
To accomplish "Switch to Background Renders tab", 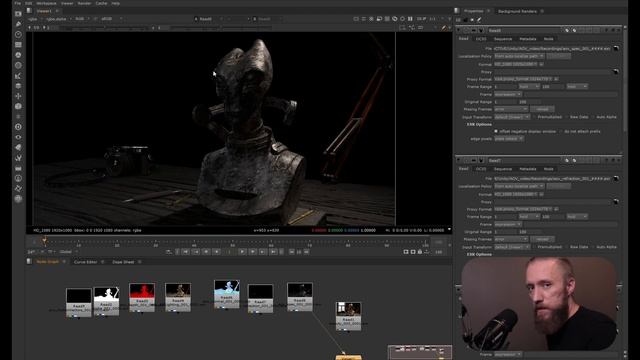I will coord(517,11).
